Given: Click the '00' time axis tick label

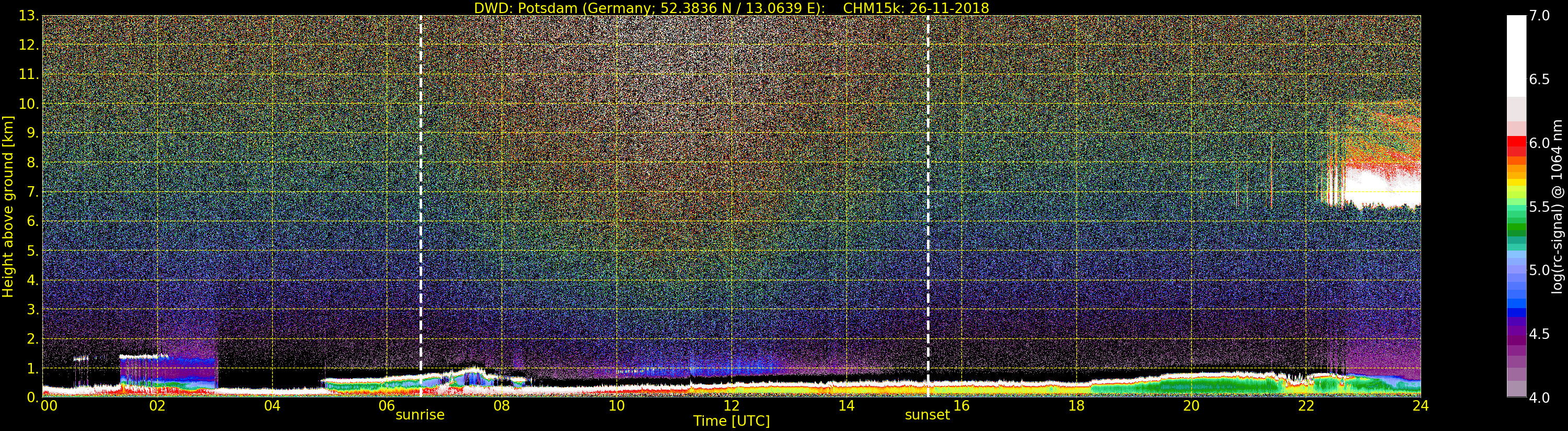Looking at the screenshot, I should tap(49, 405).
